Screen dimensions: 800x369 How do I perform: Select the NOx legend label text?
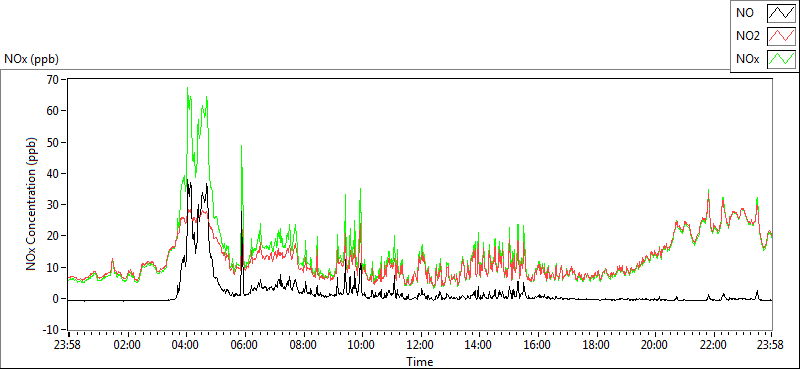point(748,59)
